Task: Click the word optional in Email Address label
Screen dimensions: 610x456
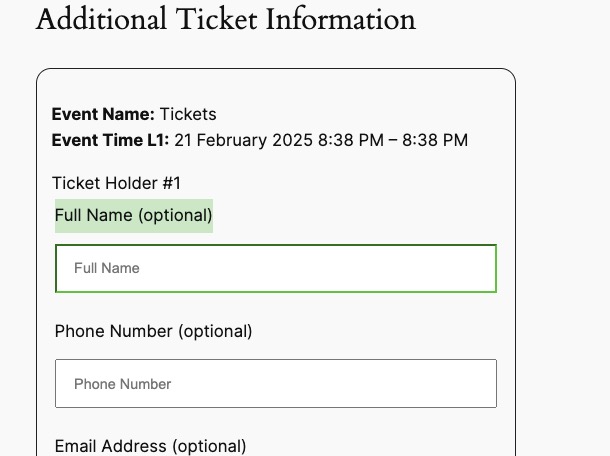Action: [209, 446]
